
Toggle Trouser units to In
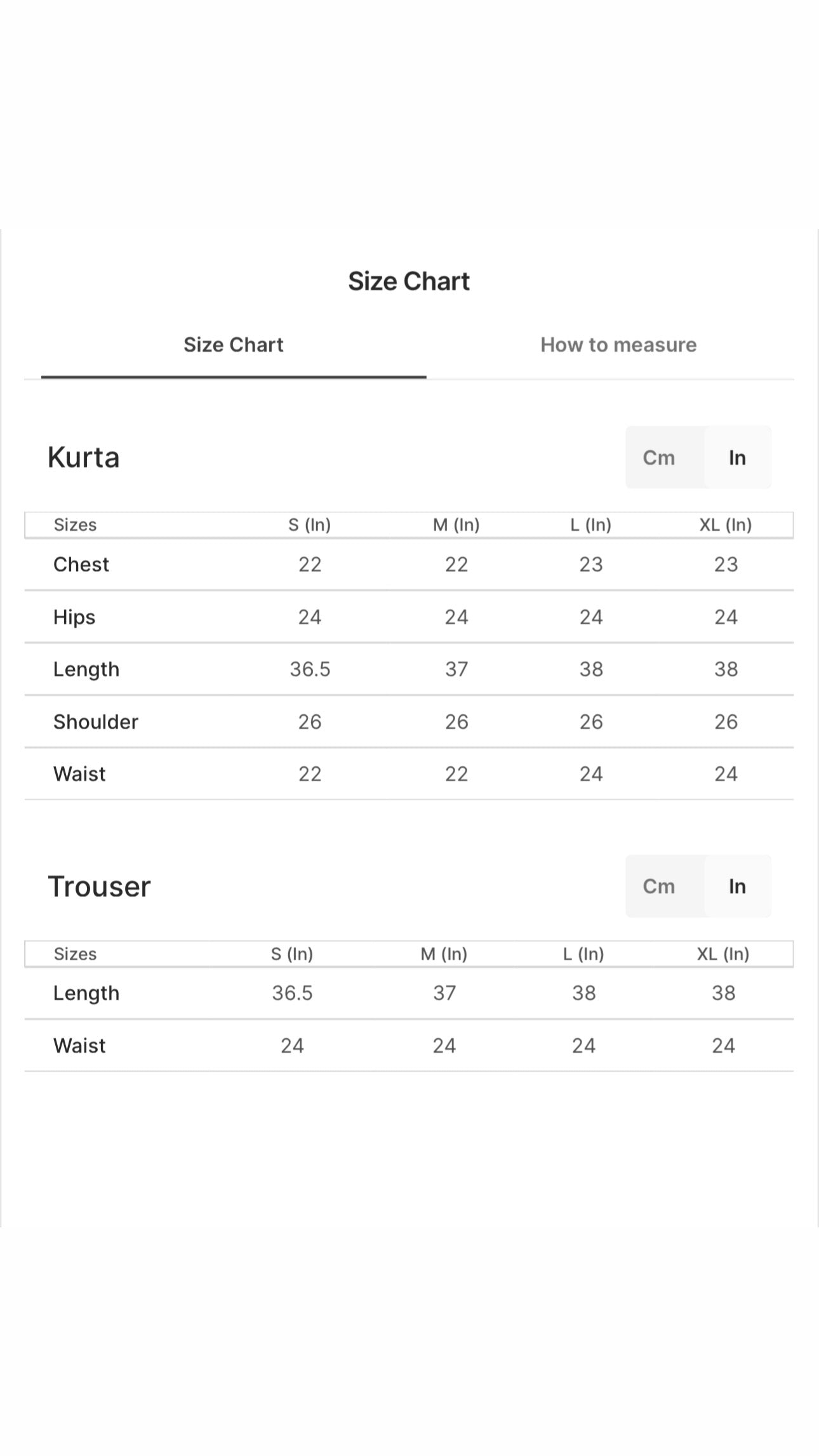tap(737, 886)
